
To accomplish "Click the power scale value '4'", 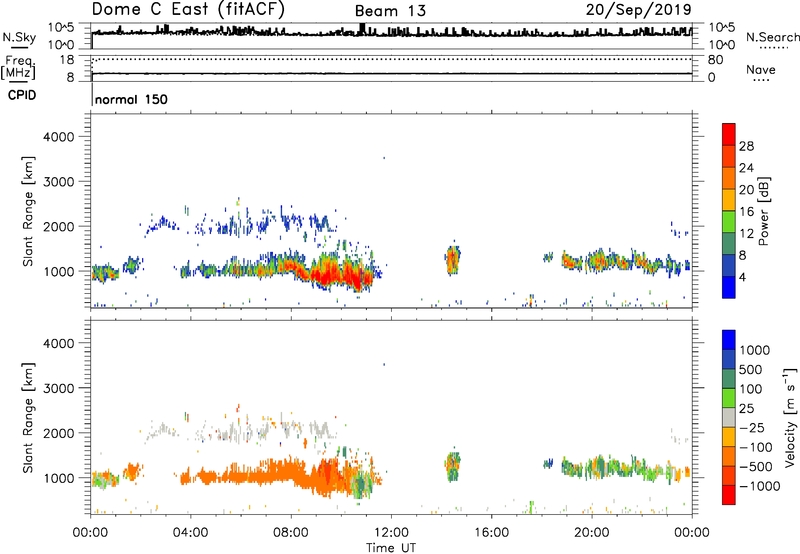I will pyautogui.click(x=743, y=277).
